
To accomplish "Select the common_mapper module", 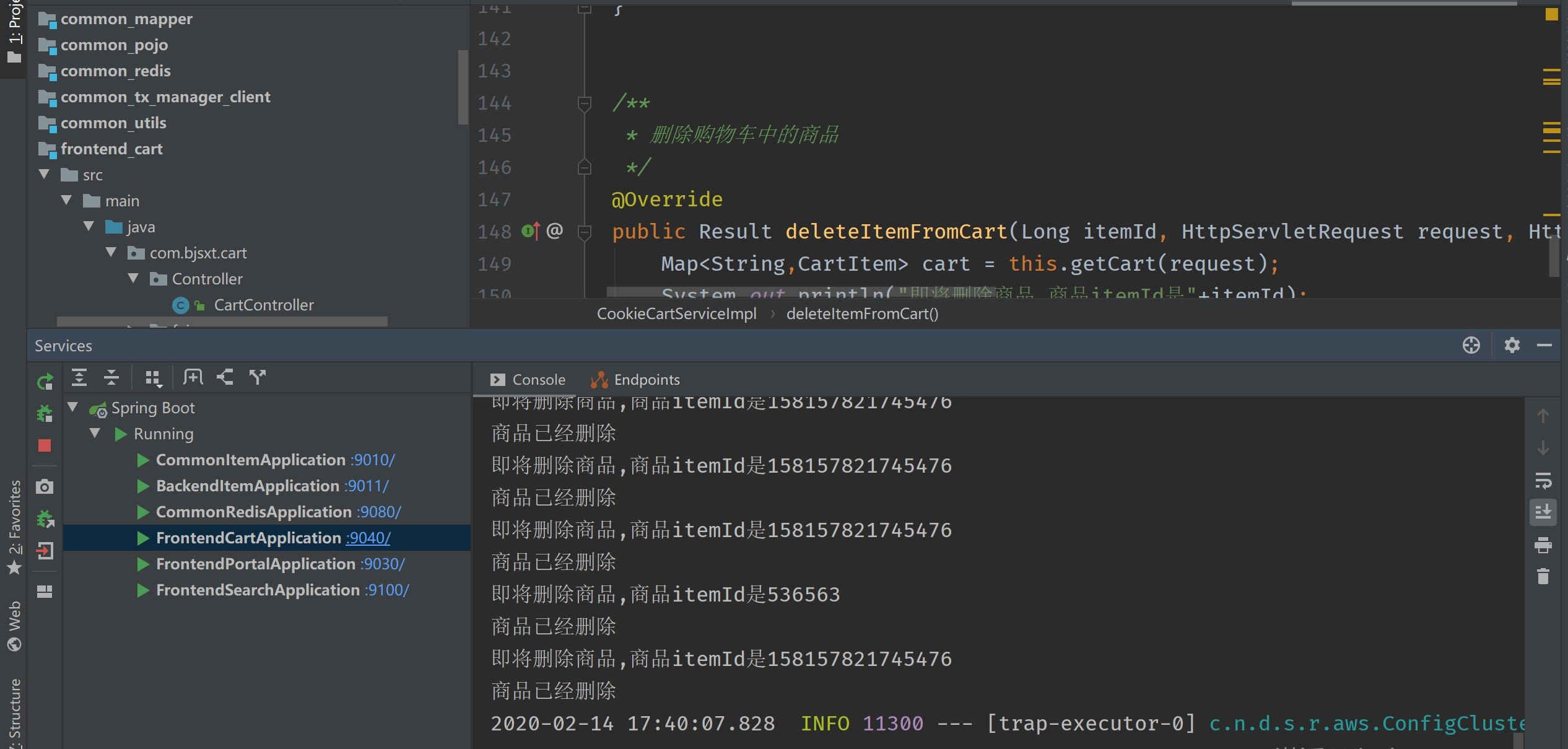I will (x=126, y=19).
